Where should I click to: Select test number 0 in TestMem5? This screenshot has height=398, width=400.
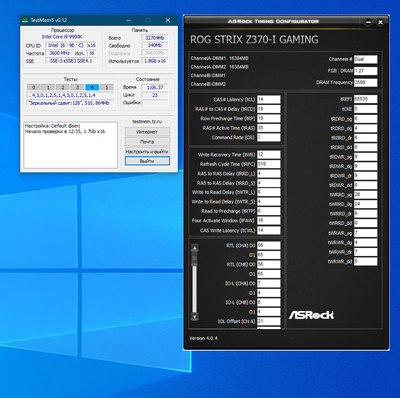point(34,87)
